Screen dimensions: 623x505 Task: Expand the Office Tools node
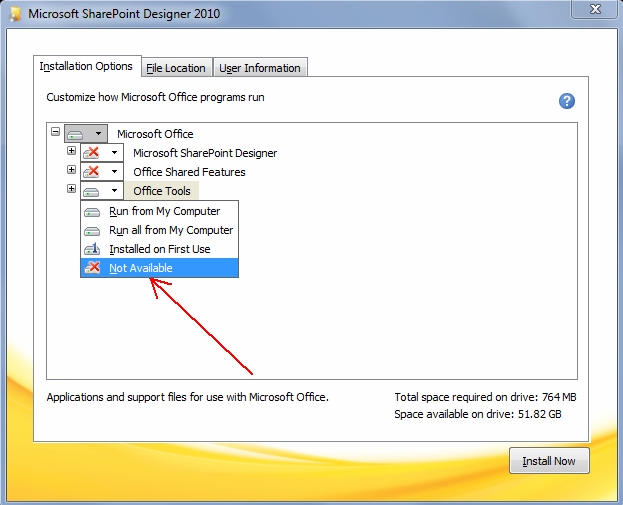(x=72, y=189)
